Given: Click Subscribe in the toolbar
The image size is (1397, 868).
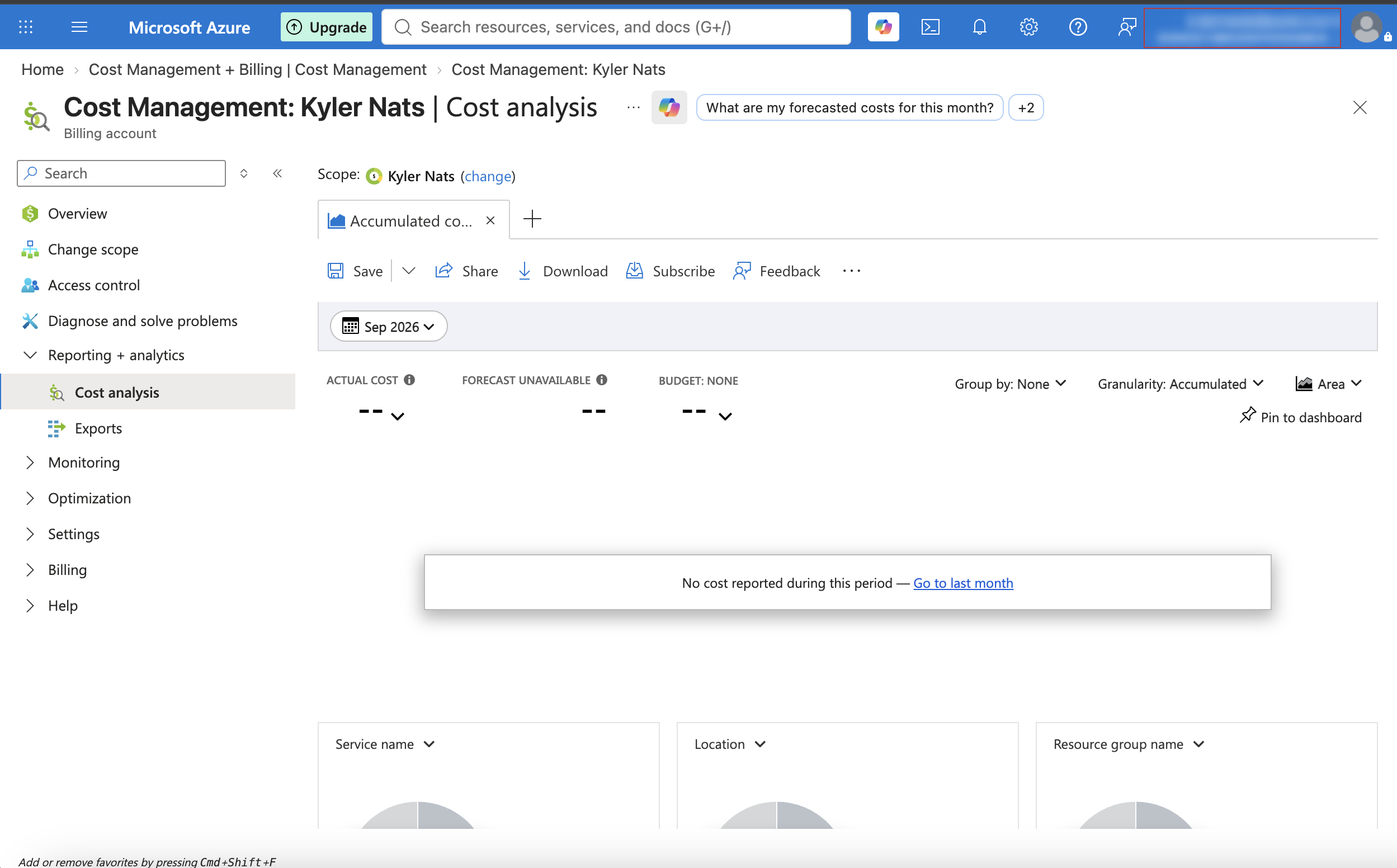Looking at the screenshot, I should [x=671, y=271].
